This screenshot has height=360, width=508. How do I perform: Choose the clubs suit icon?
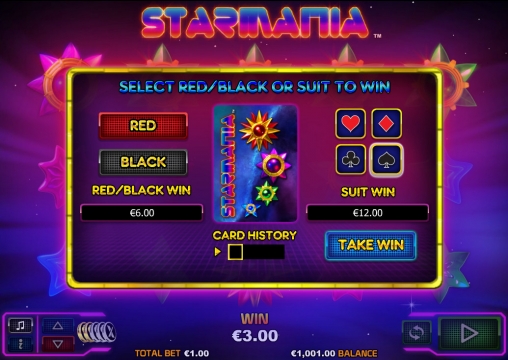coord(350,159)
